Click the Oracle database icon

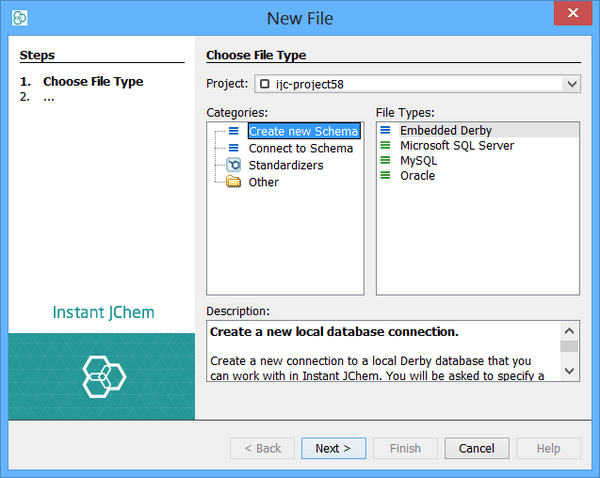click(x=386, y=175)
